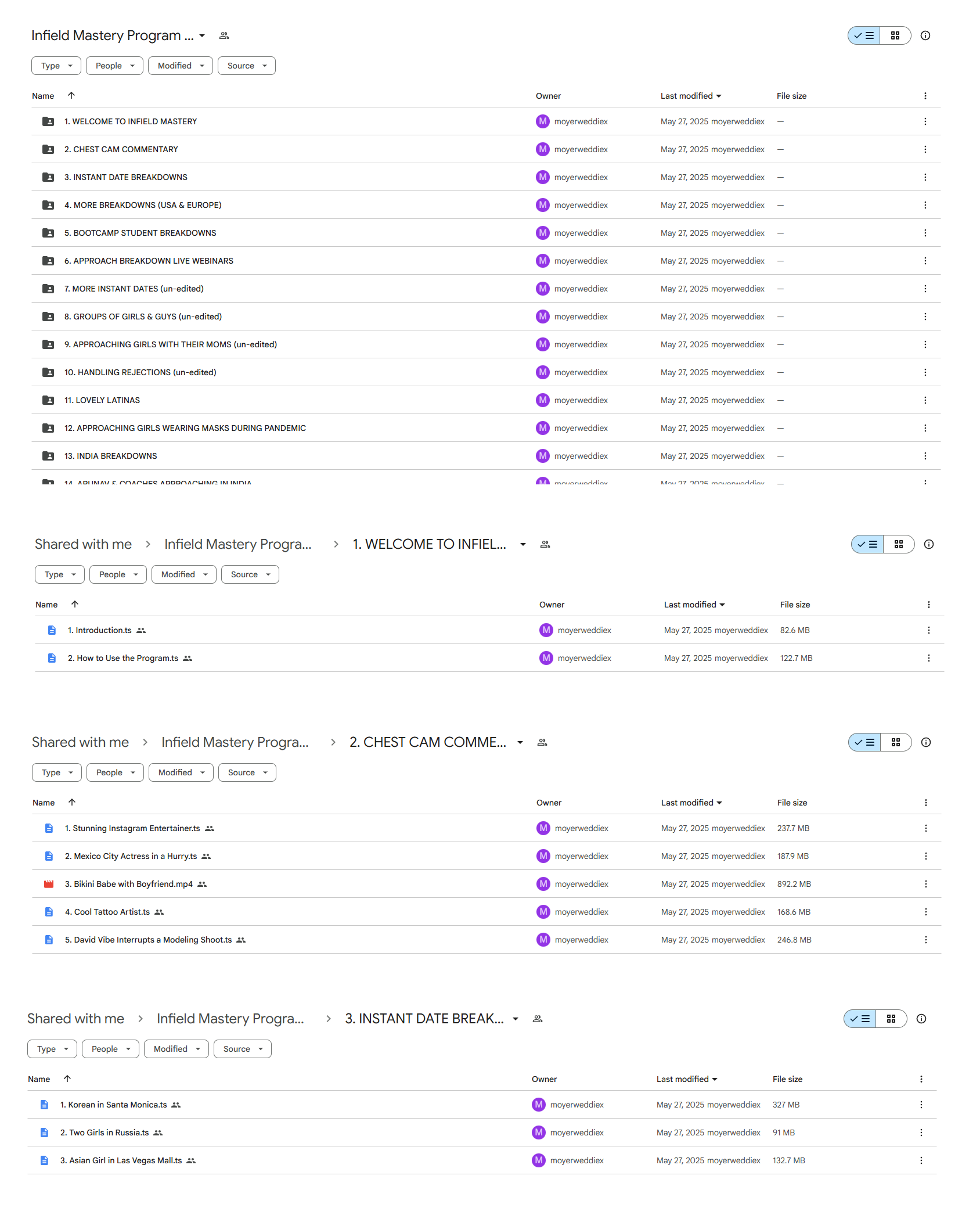The image size is (980, 1208).
Task: Click shared icon beside 1. Introduction.ts
Action: (141, 630)
